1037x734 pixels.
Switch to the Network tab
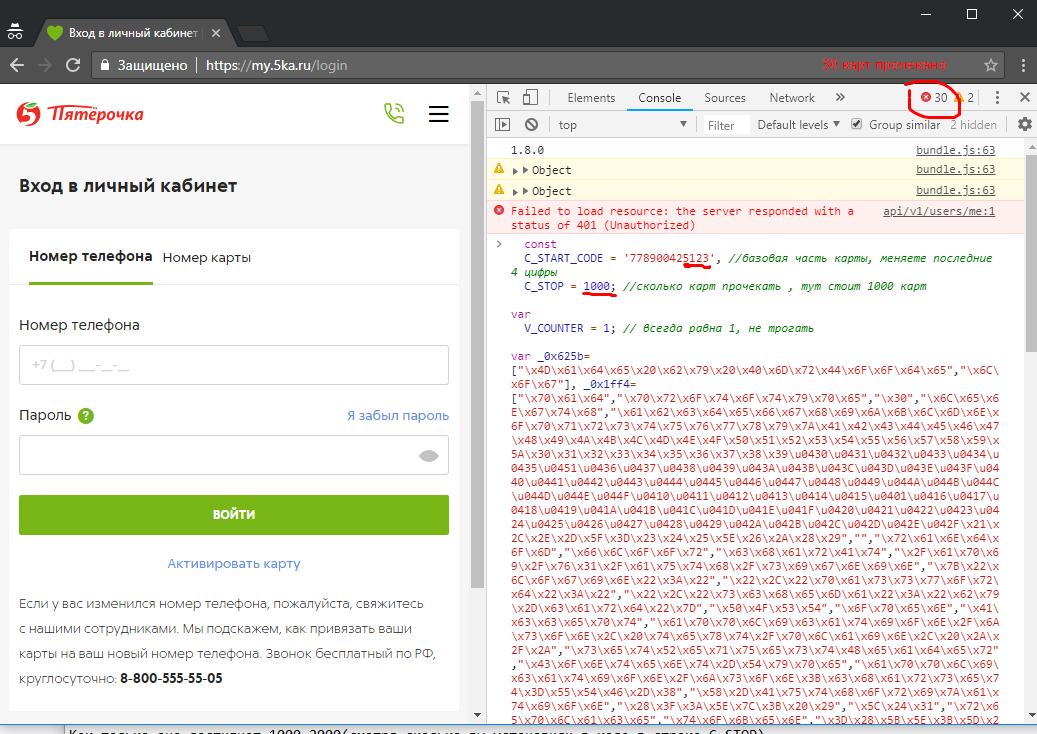(792, 98)
